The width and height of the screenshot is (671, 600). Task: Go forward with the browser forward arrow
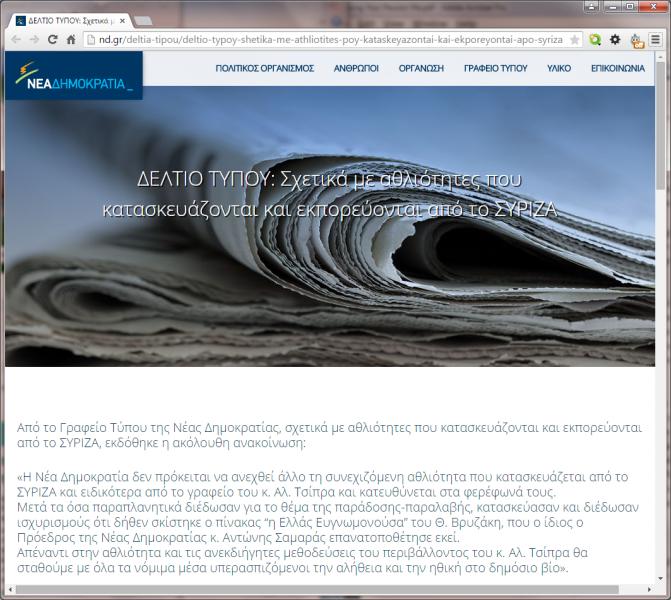click(34, 40)
